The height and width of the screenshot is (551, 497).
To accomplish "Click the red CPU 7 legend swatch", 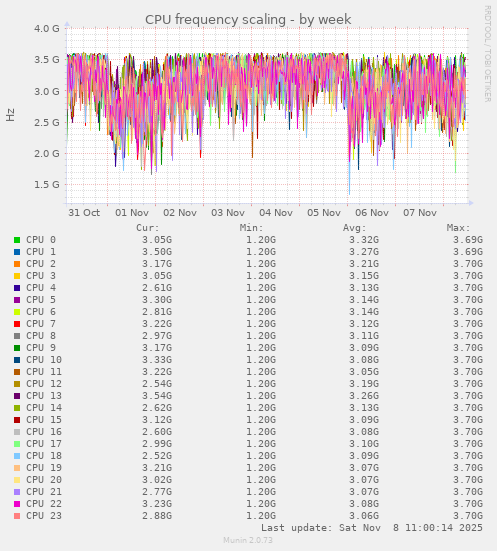I will coord(17,324).
